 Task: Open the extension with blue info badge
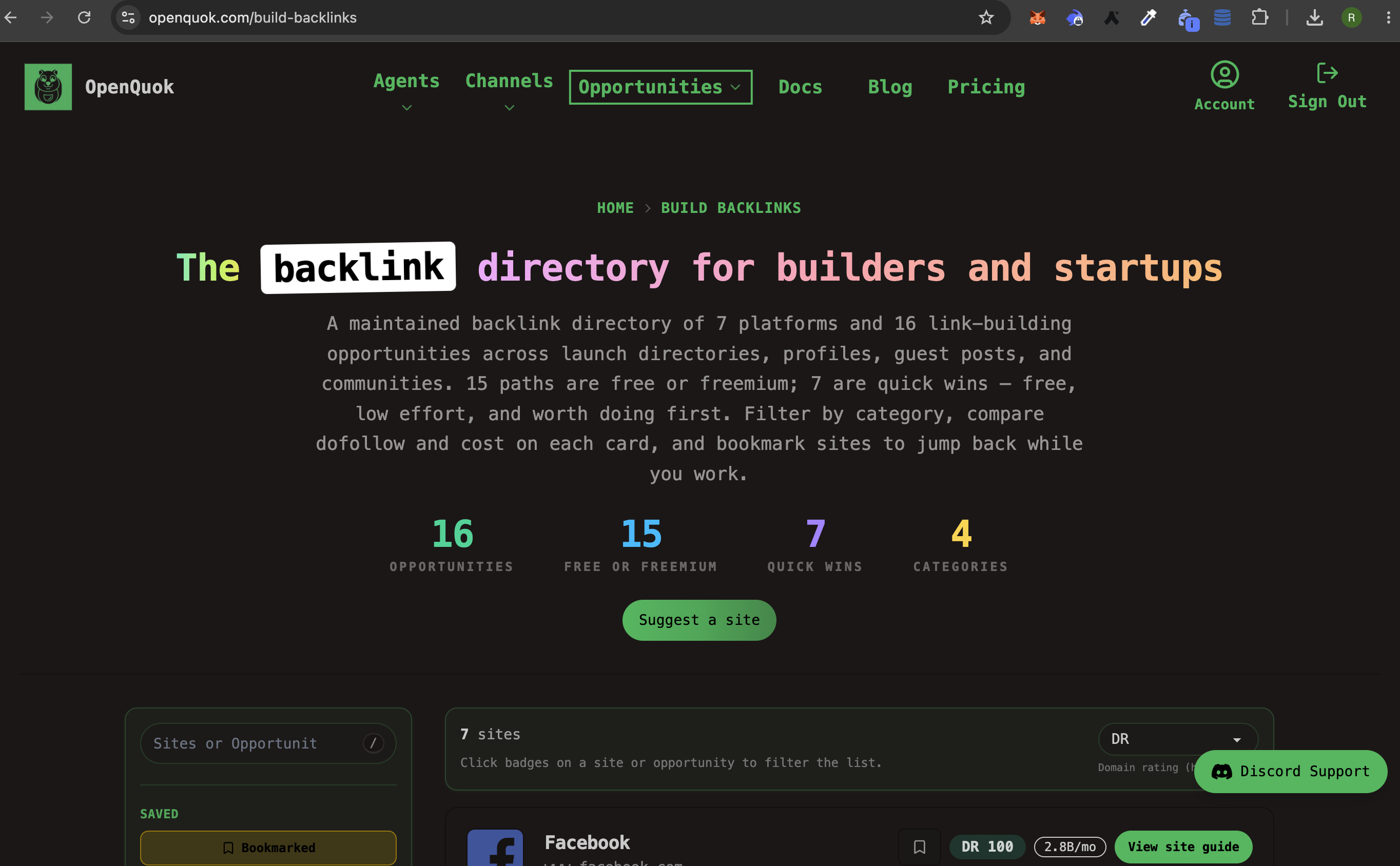pyautogui.click(x=1188, y=19)
